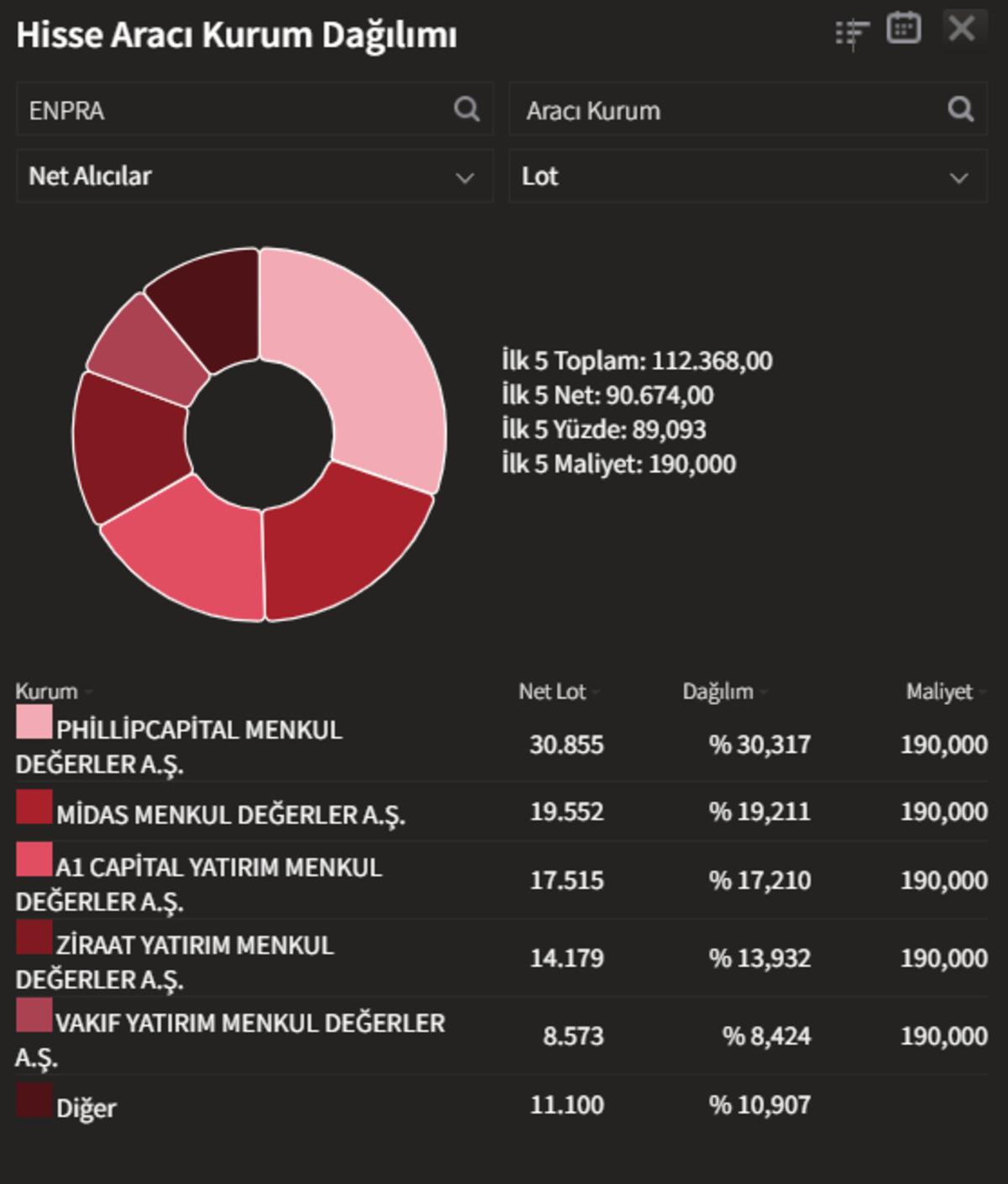Click inside the ENPRA symbol input field

[210, 109]
